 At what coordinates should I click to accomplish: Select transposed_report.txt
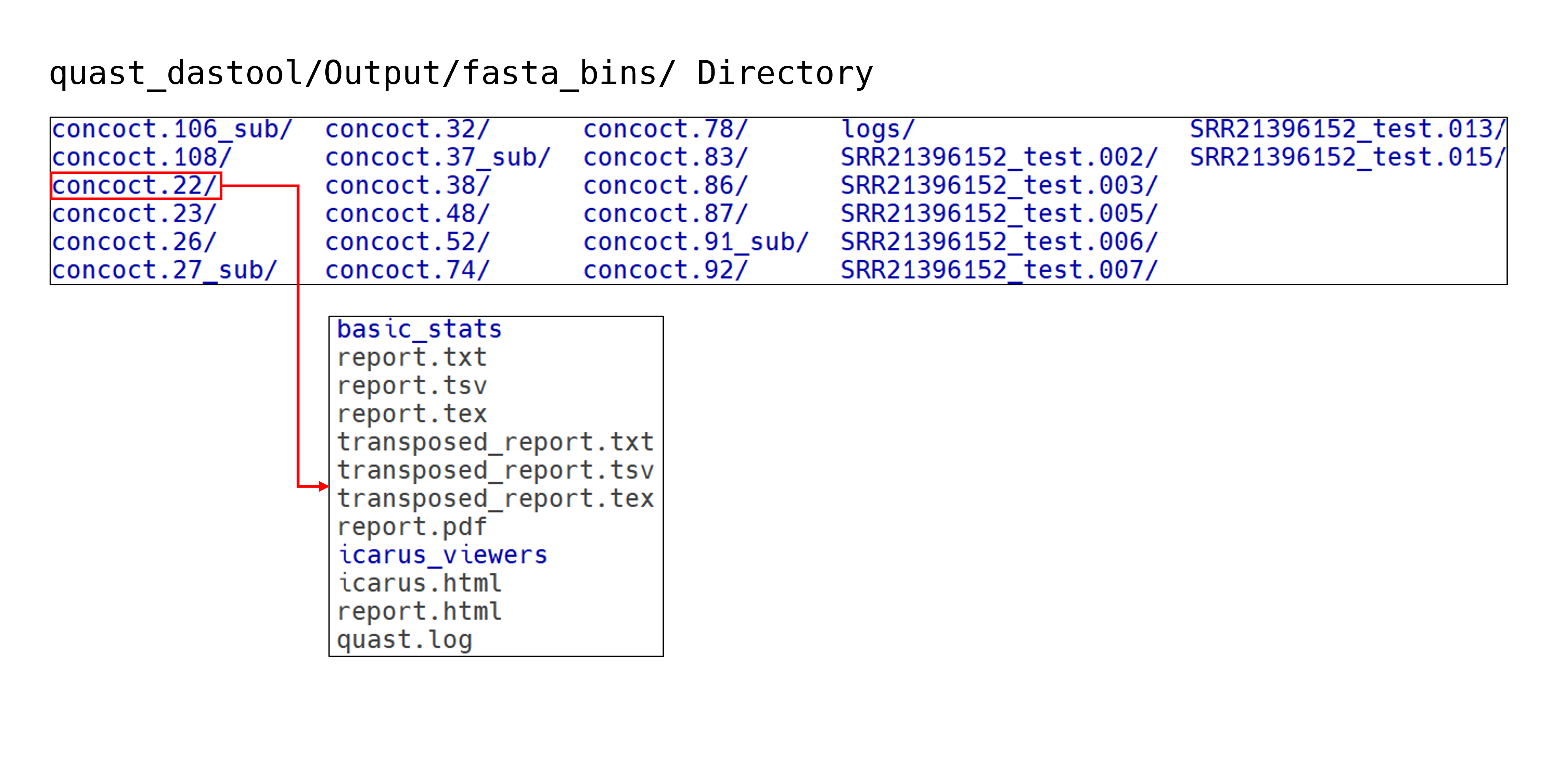pos(496,442)
